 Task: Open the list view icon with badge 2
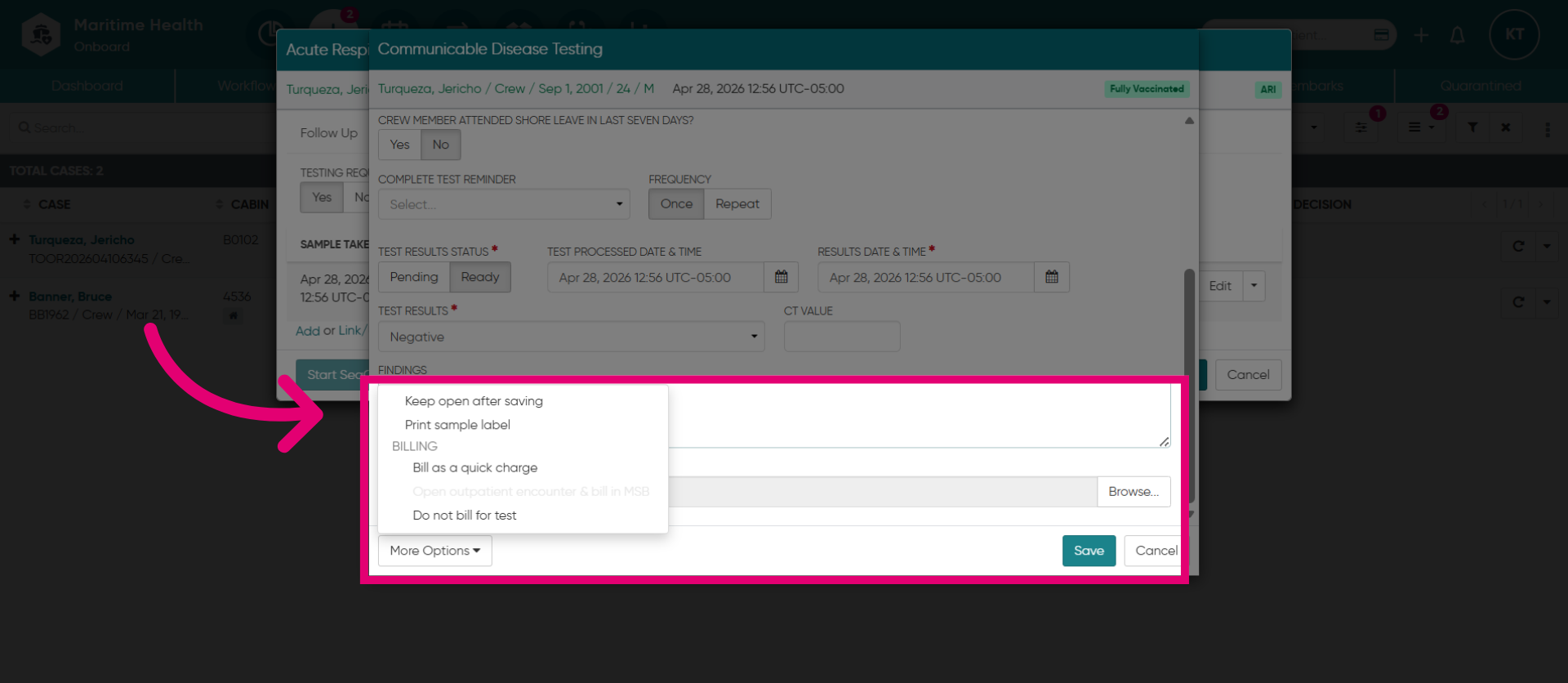click(x=1414, y=127)
